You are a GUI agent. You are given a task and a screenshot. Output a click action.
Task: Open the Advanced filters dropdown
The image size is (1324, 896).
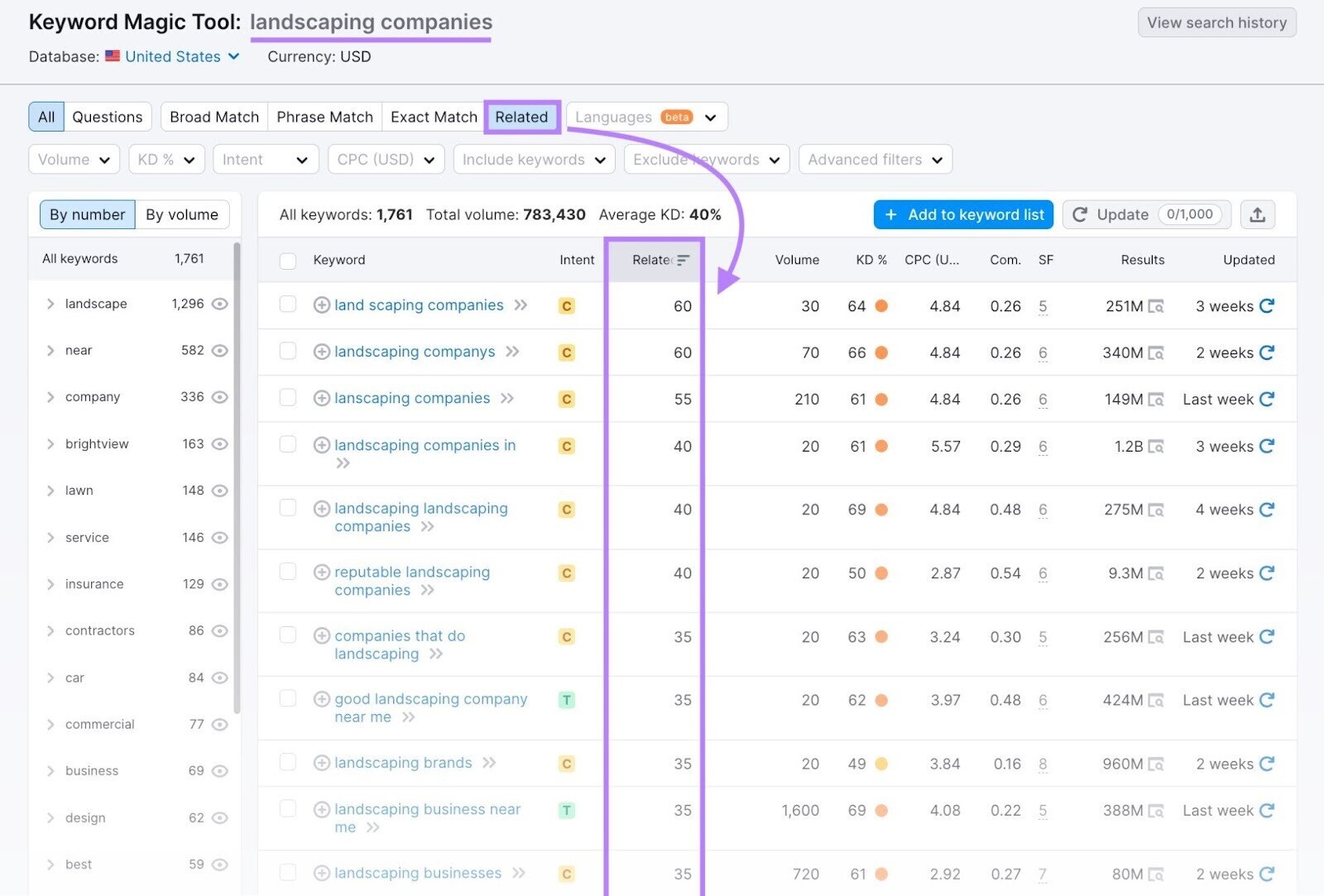[875, 160]
